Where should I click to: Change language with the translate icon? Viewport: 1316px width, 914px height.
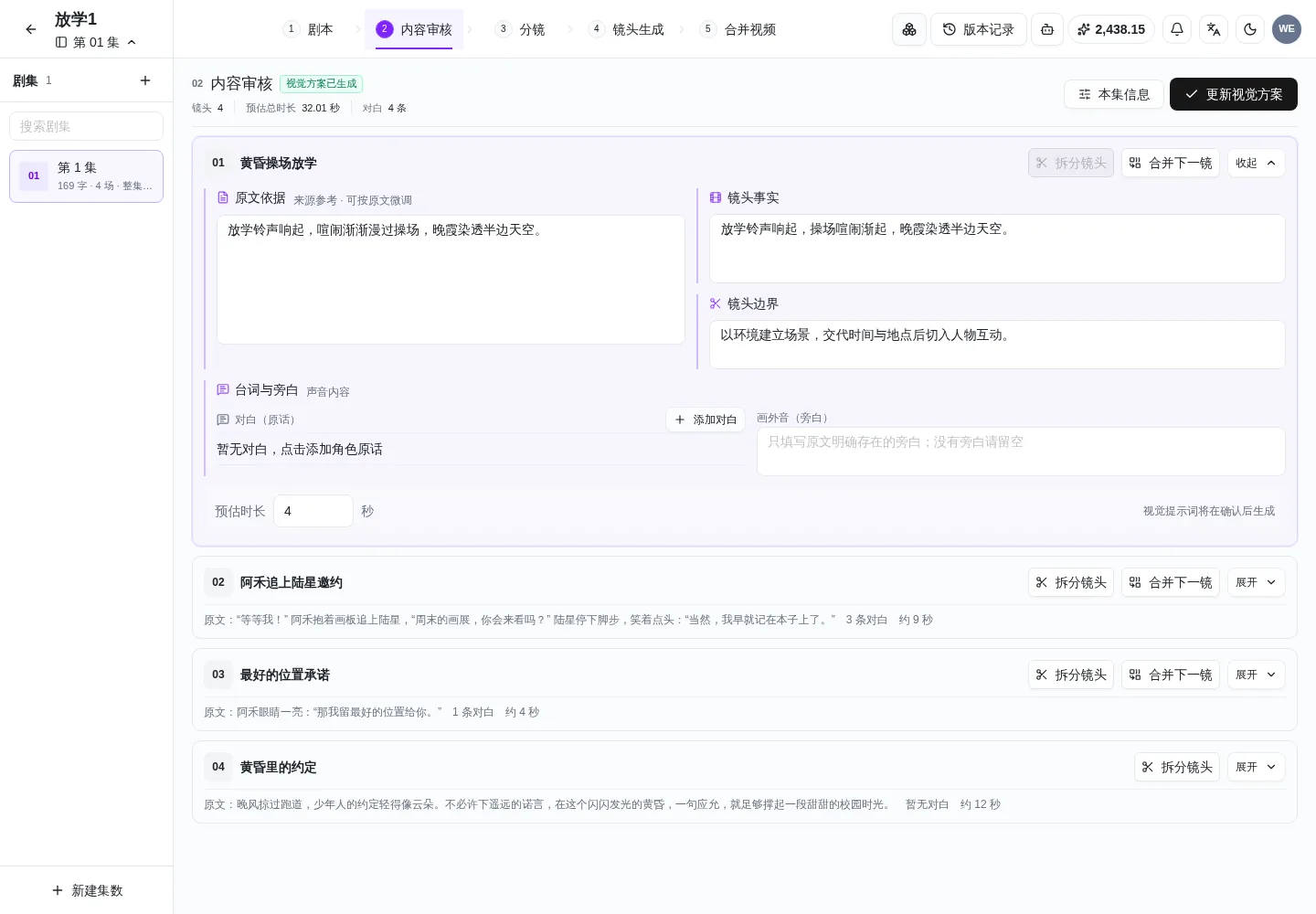click(x=1214, y=29)
